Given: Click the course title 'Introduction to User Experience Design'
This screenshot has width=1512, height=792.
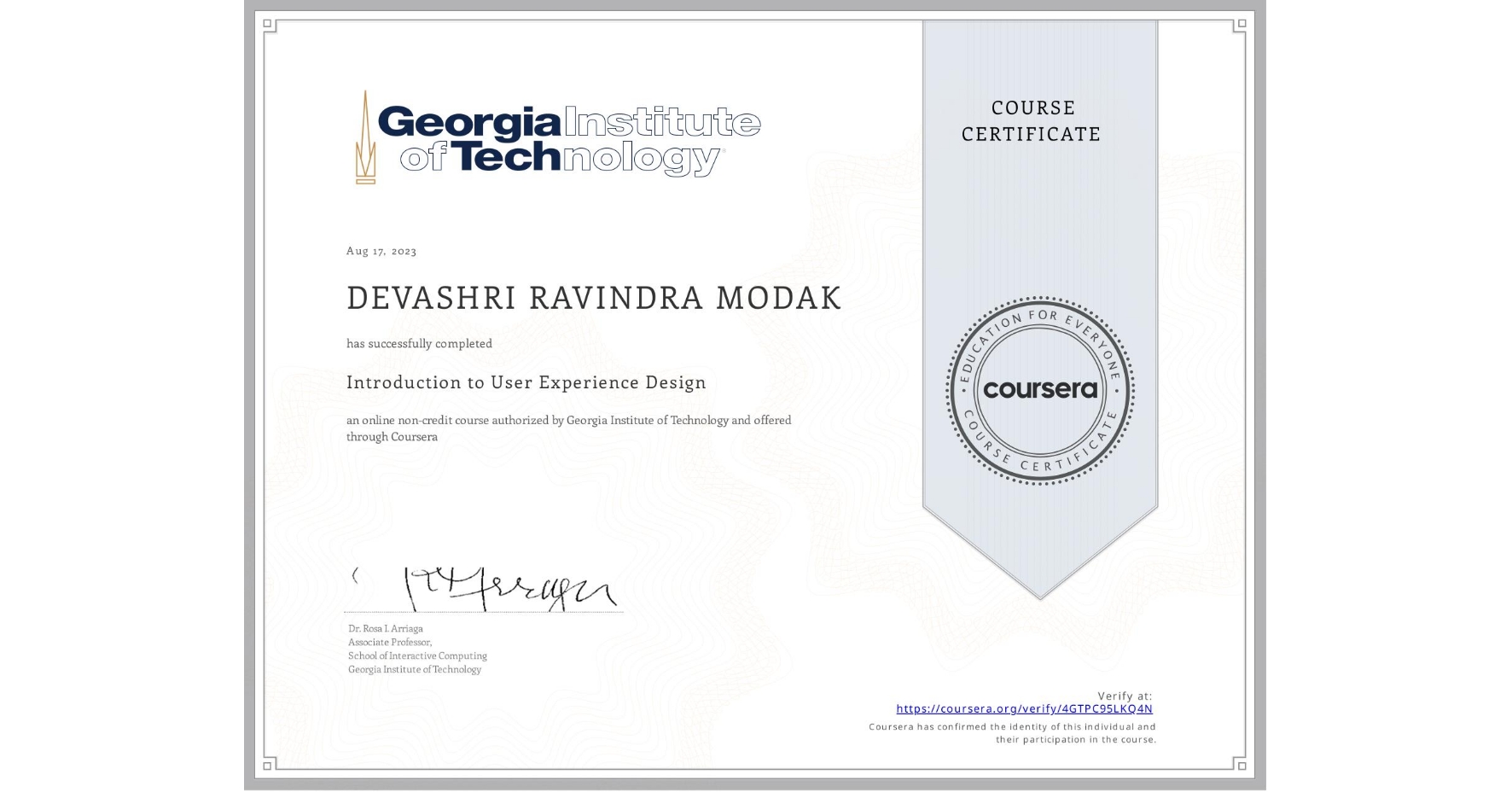Looking at the screenshot, I should tap(526, 383).
